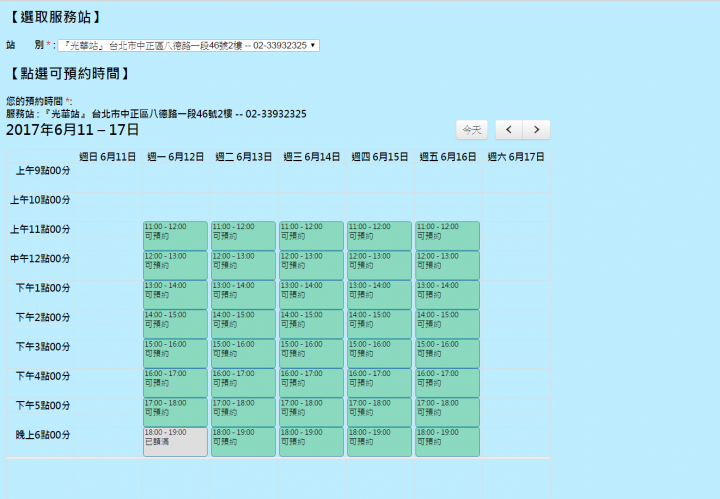Book Tuesday 6月13日 13:00 - 14:00 slot

pyautogui.click(x=243, y=295)
